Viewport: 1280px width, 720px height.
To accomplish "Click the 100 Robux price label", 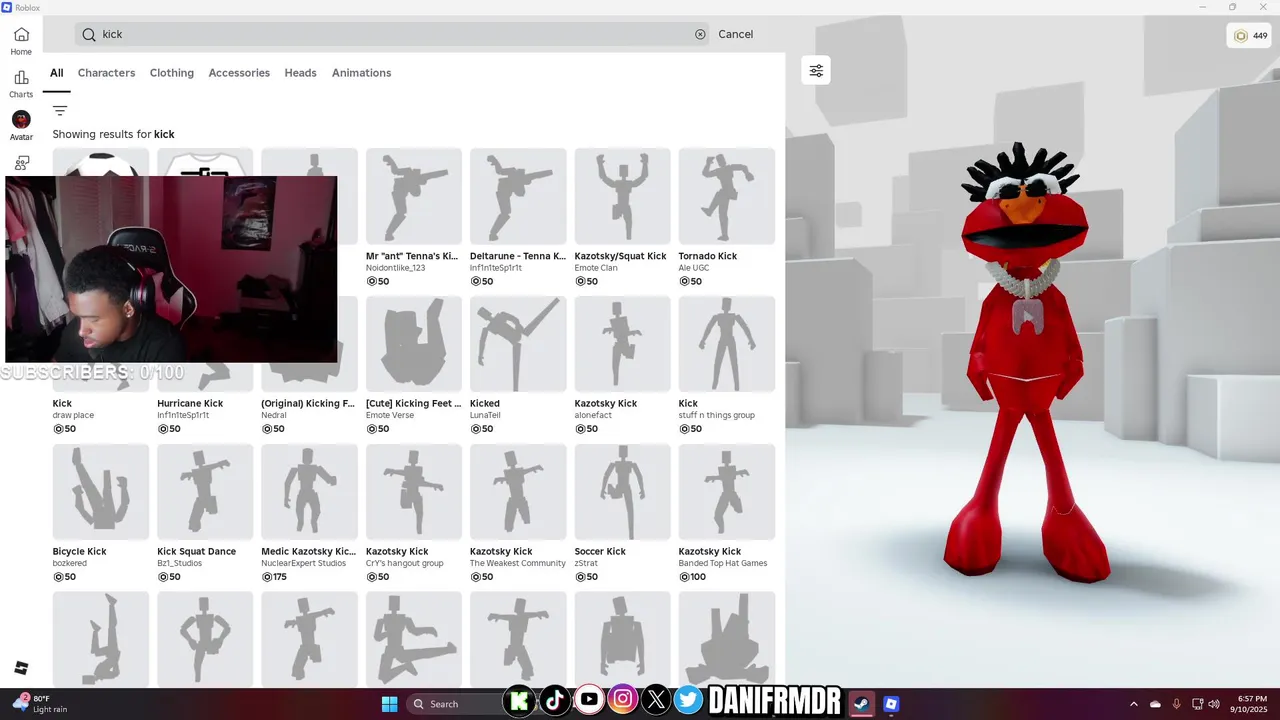I will (692, 577).
